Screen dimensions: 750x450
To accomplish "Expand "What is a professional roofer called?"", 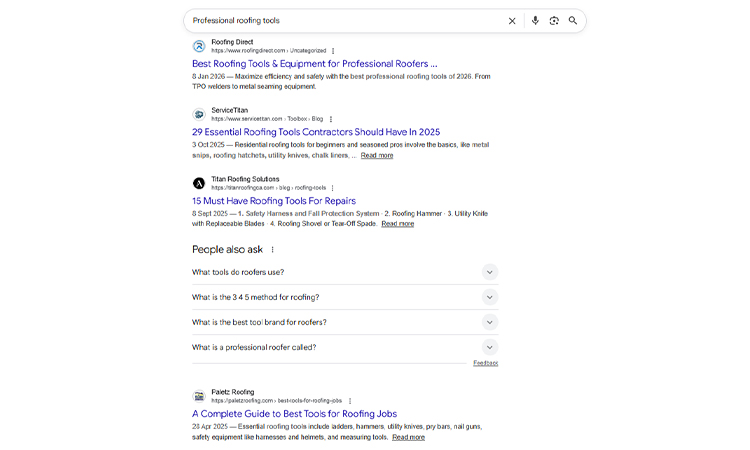I will click(x=489, y=347).
